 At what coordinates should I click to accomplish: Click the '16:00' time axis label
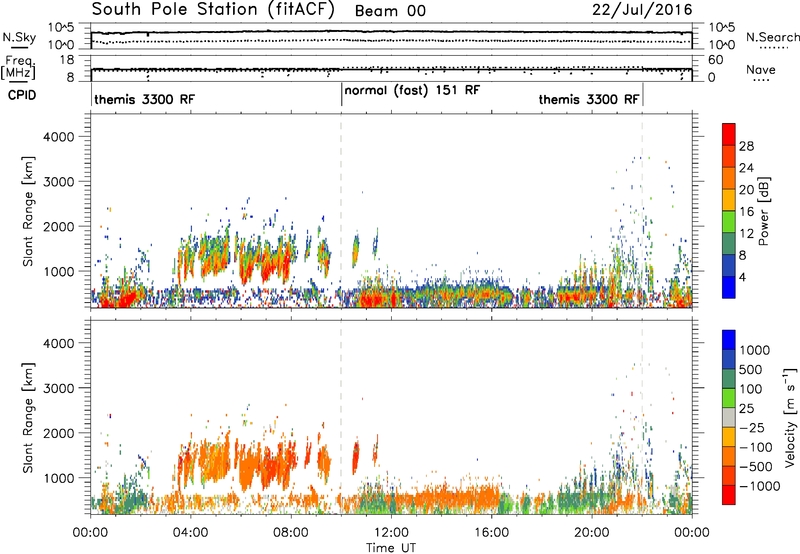(491, 533)
